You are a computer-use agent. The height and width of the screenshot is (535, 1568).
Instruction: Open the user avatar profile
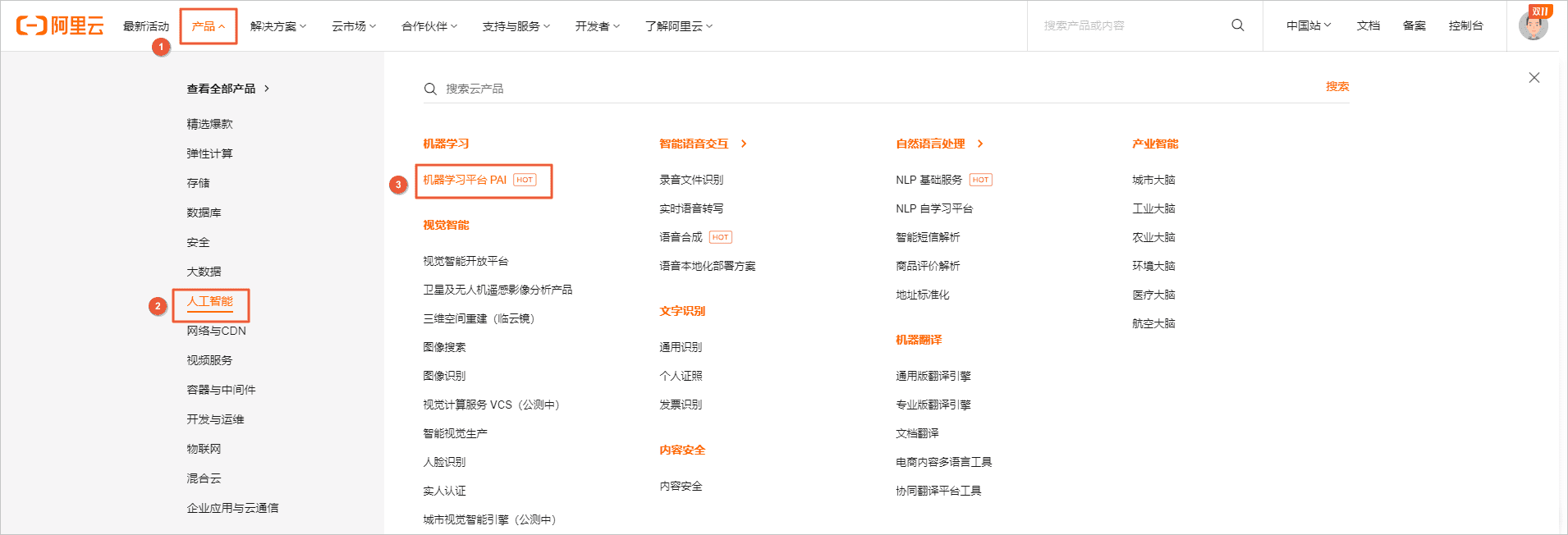pyautogui.click(x=1533, y=25)
